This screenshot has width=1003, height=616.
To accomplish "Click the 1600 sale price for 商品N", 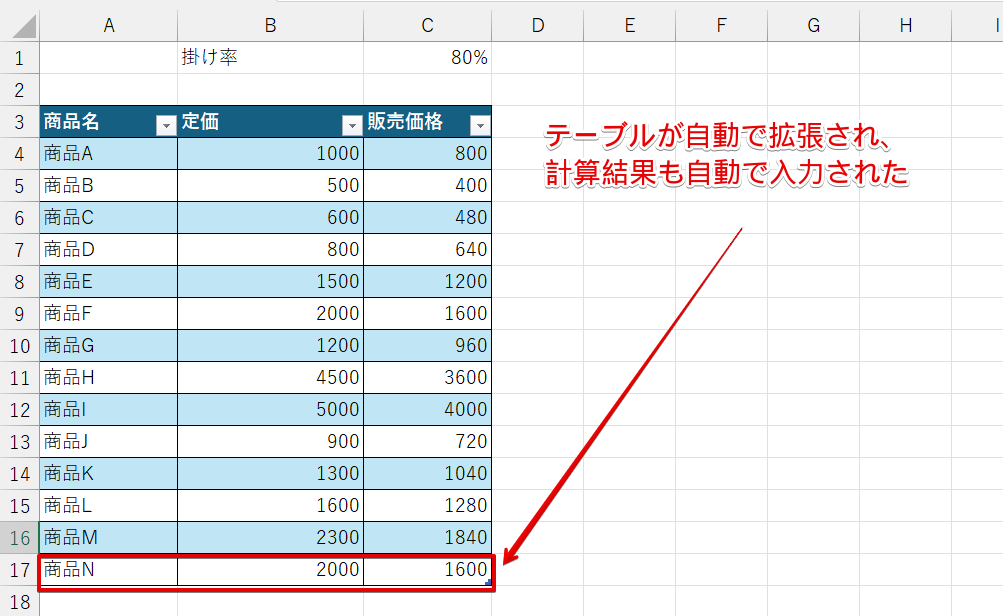I will pos(427,569).
